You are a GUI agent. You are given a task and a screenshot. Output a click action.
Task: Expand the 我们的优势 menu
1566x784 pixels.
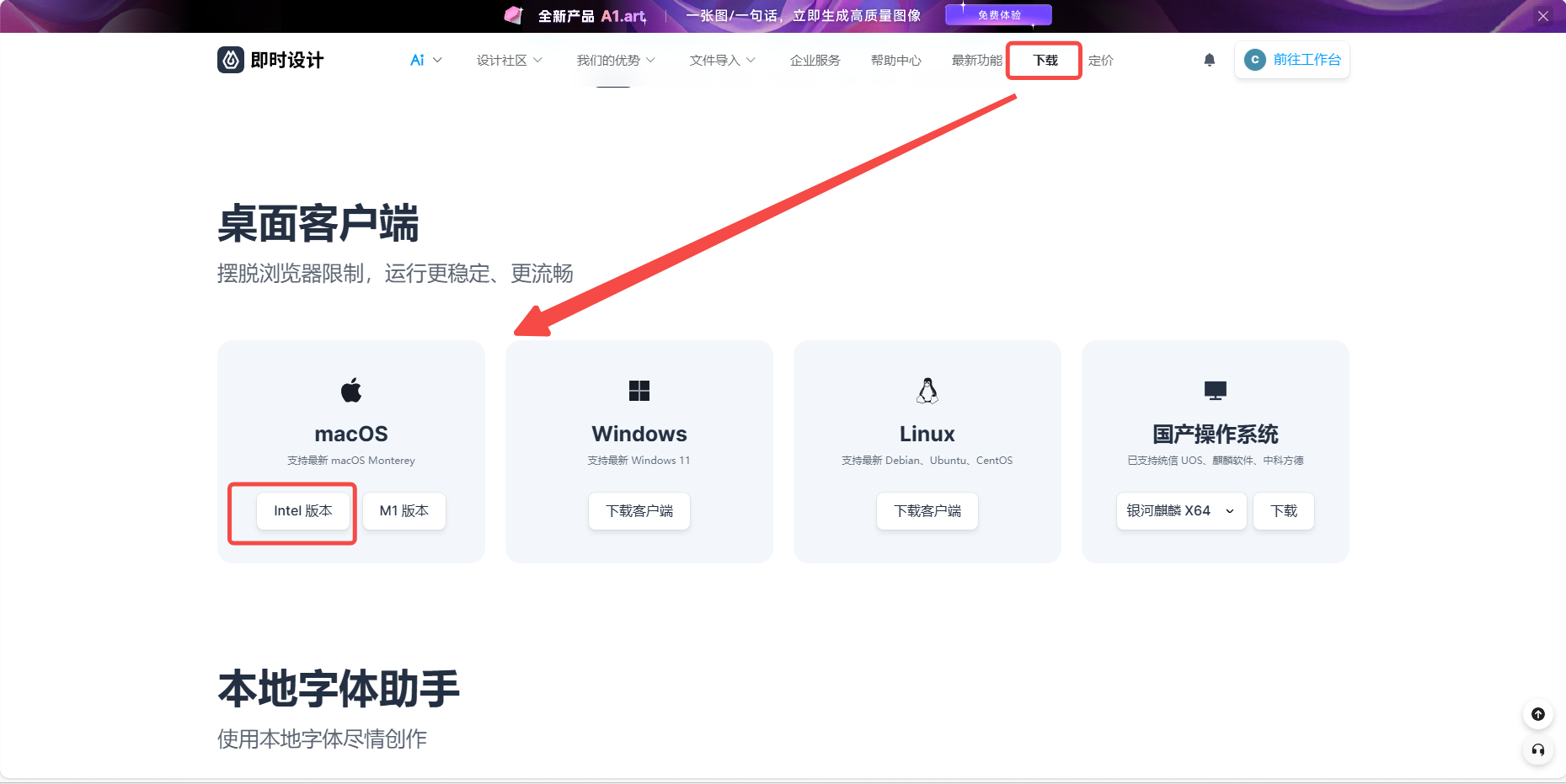click(x=616, y=60)
